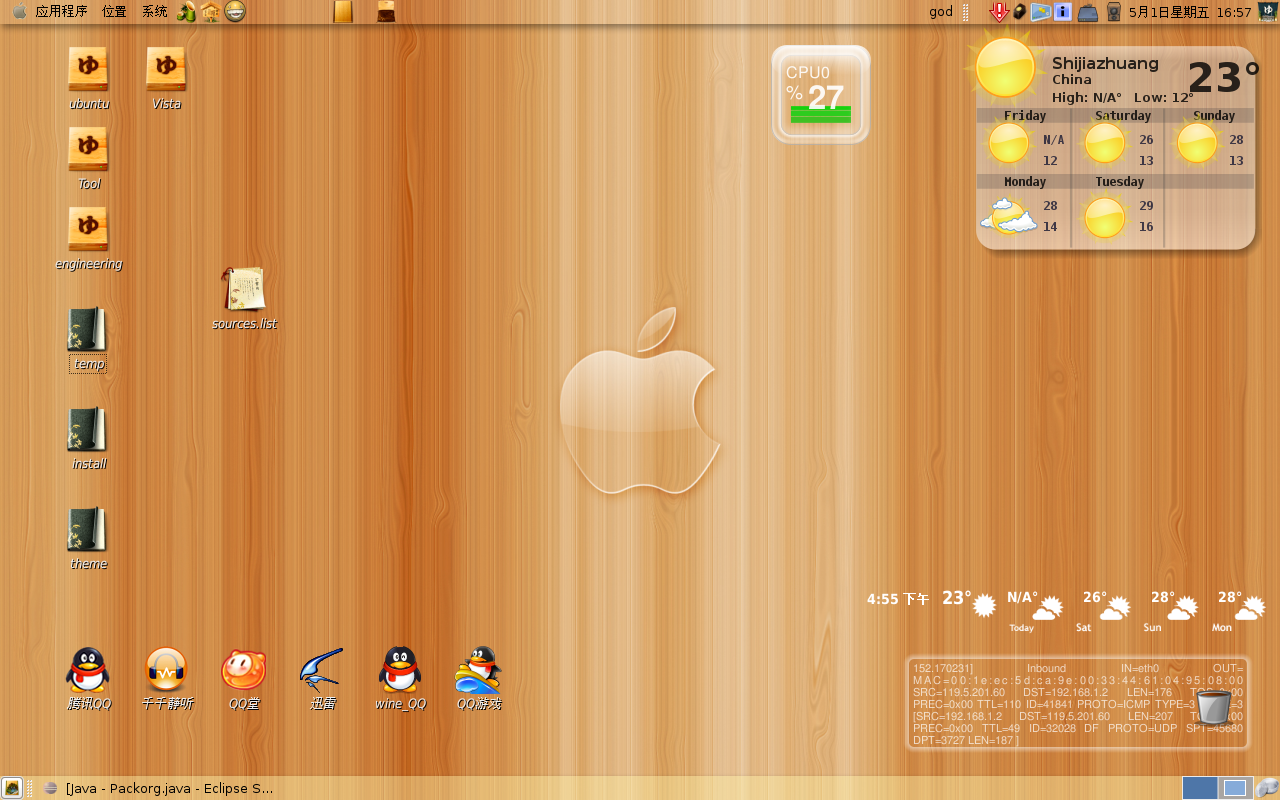
Task: Click the black gem tray icon
Action: [x=1019, y=12]
